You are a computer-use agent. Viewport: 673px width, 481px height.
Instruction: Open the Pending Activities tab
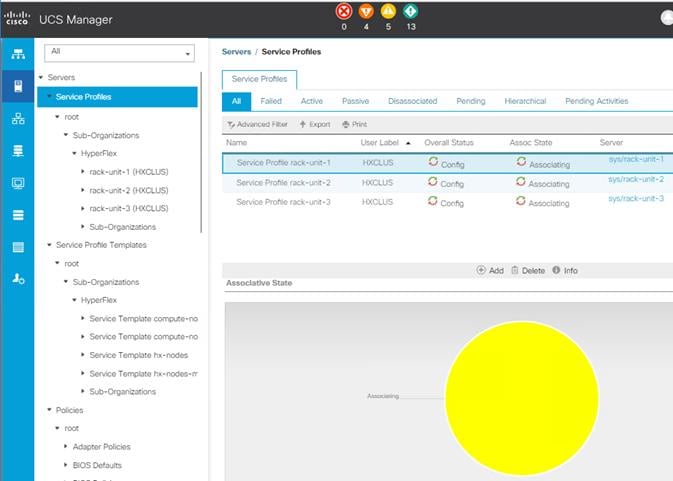coord(596,101)
